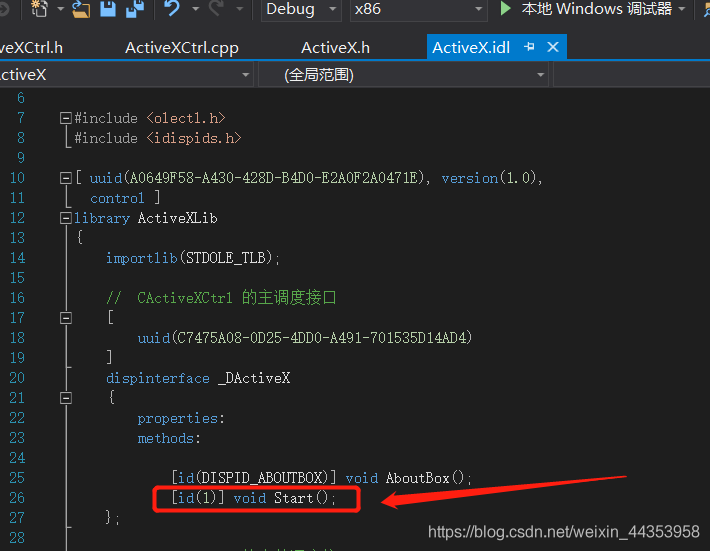Click the 本地 Windows 调试器 button
Image resolution: width=710 pixels, height=551 pixels.
click(596, 9)
